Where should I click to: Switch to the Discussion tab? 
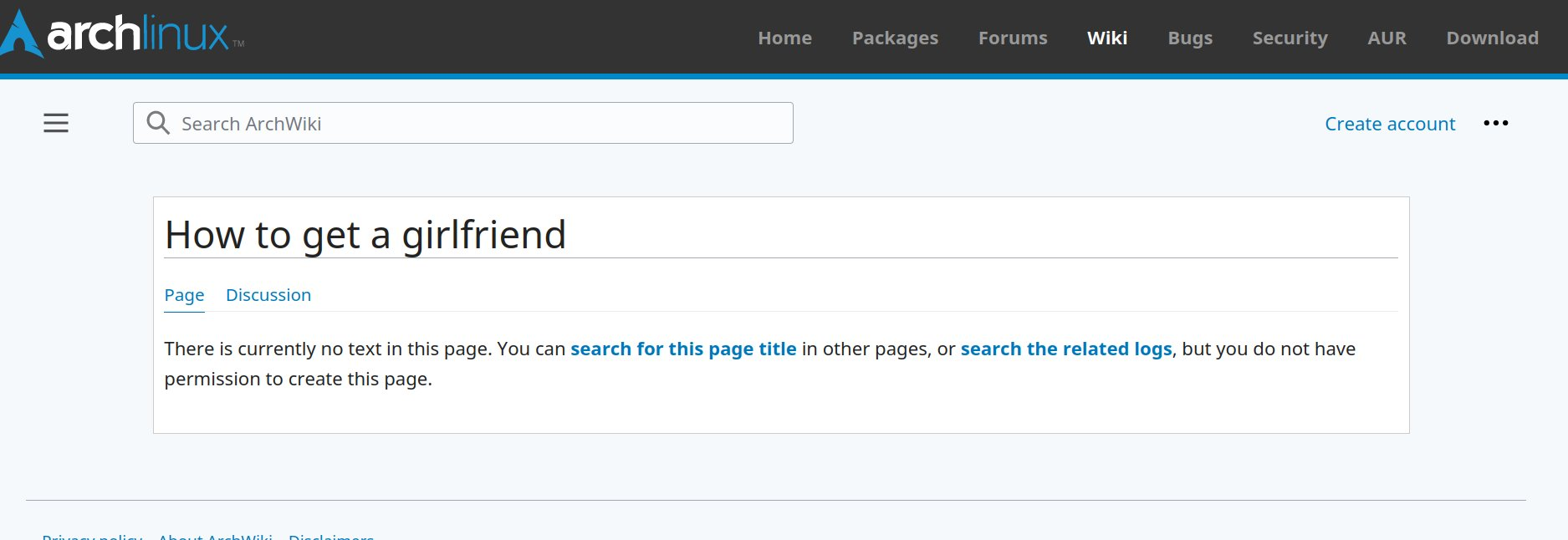pos(268,295)
